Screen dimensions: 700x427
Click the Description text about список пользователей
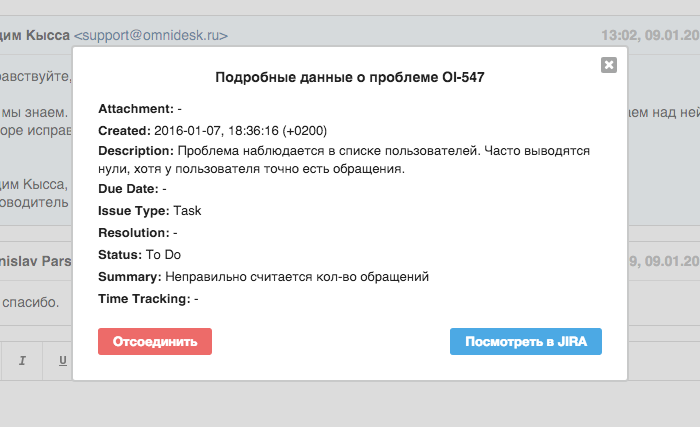[x=344, y=160]
